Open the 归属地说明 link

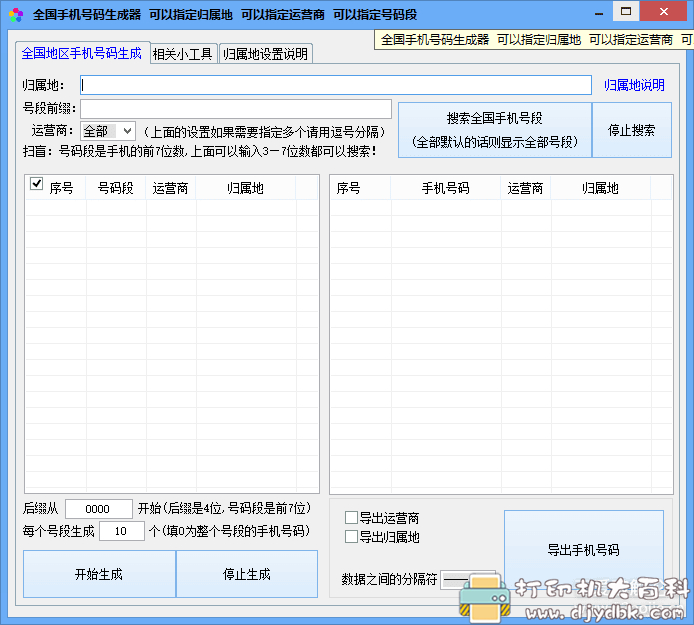[x=634, y=85]
